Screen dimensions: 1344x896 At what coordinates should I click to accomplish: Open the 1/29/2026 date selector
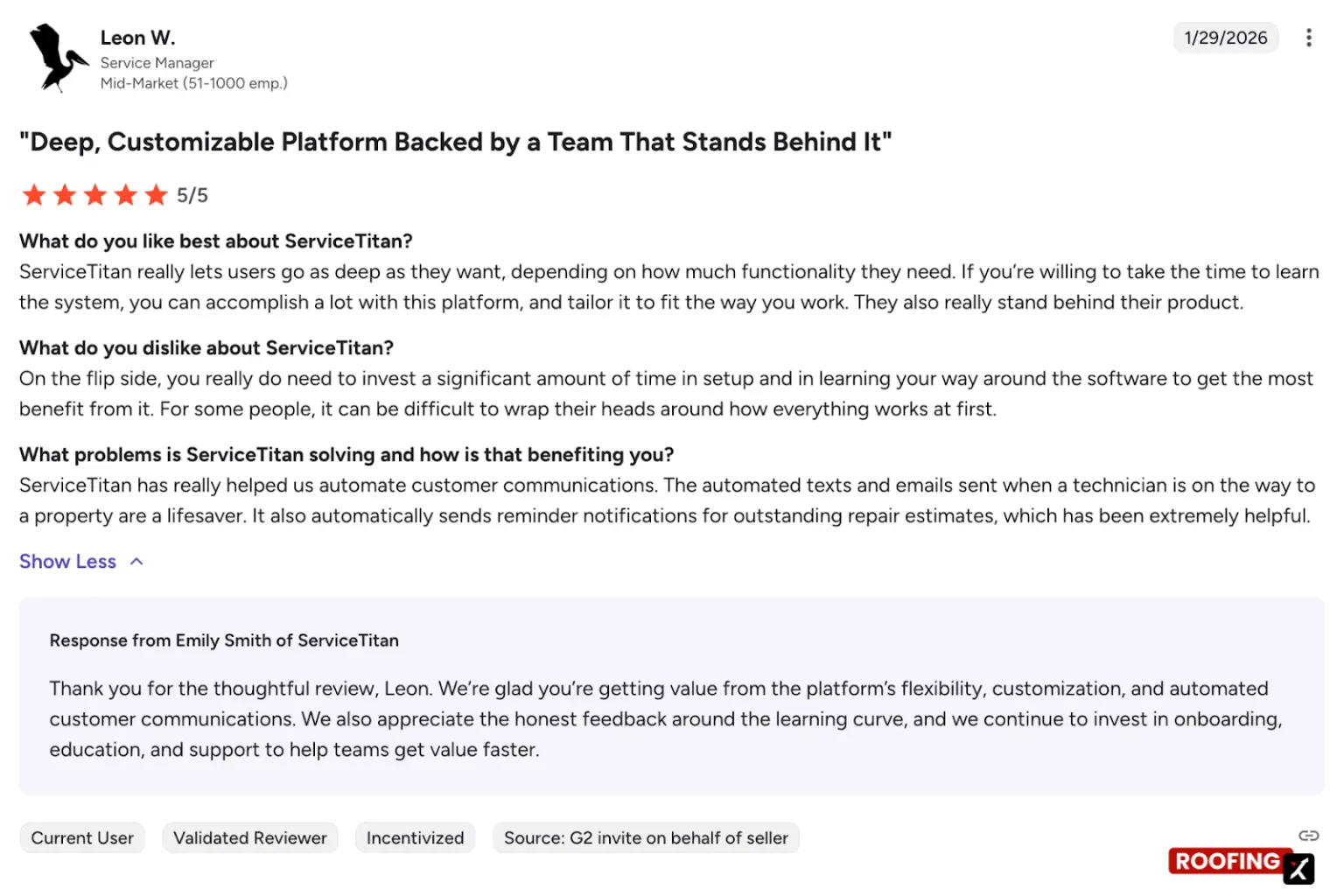pyautogui.click(x=1225, y=38)
